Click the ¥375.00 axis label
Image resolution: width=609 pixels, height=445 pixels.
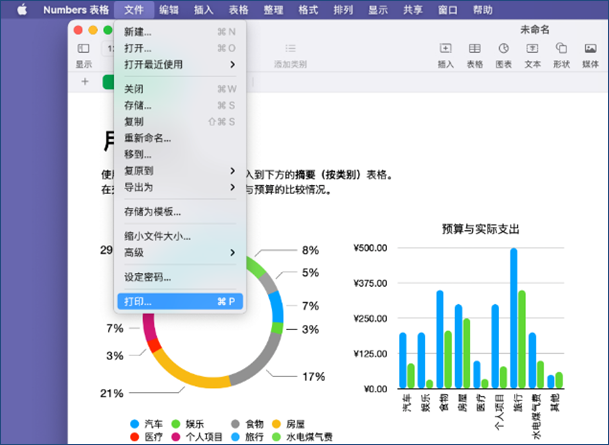370,283
